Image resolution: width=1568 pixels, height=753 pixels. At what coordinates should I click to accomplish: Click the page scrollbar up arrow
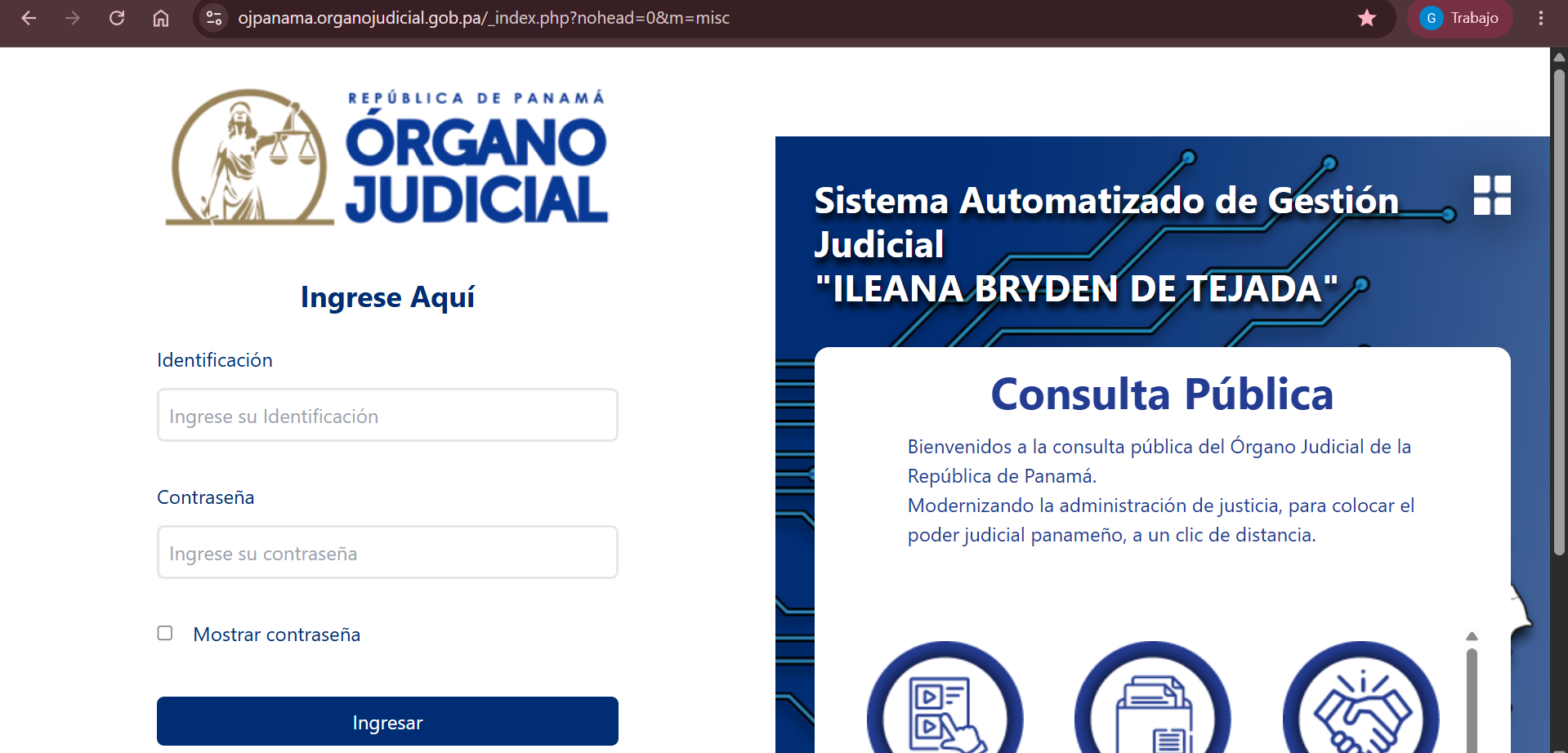[x=1559, y=57]
